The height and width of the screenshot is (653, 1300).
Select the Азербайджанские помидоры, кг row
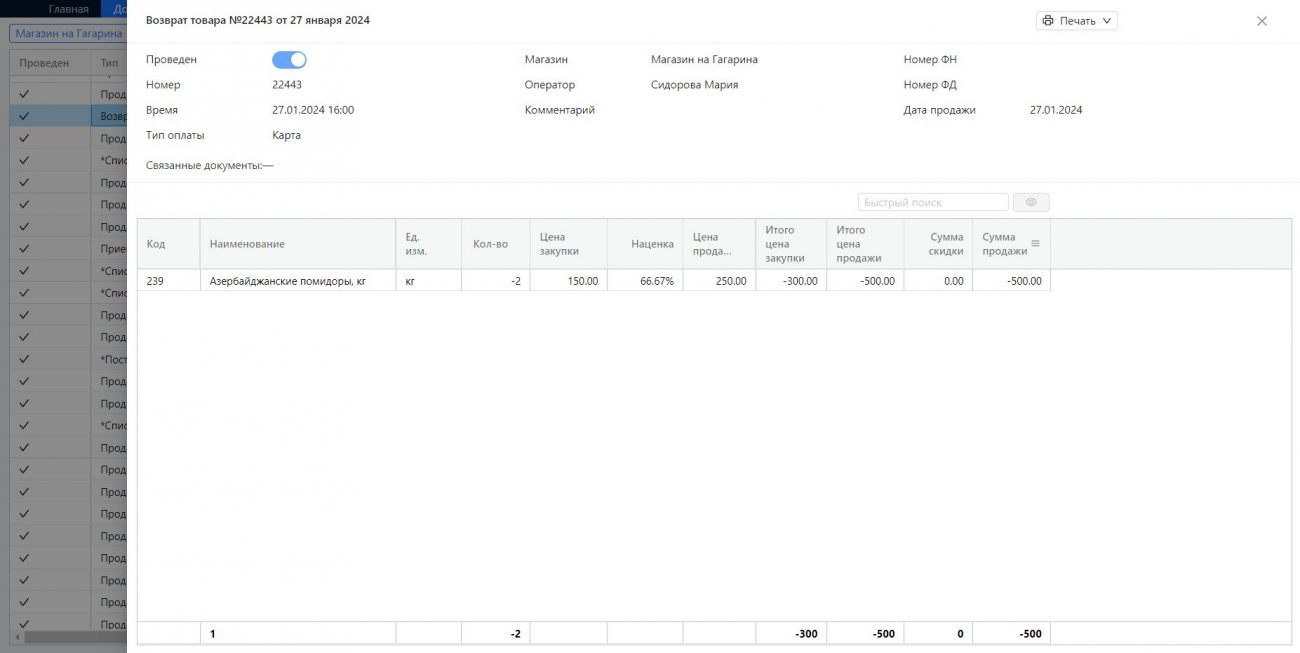pos(288,282)
